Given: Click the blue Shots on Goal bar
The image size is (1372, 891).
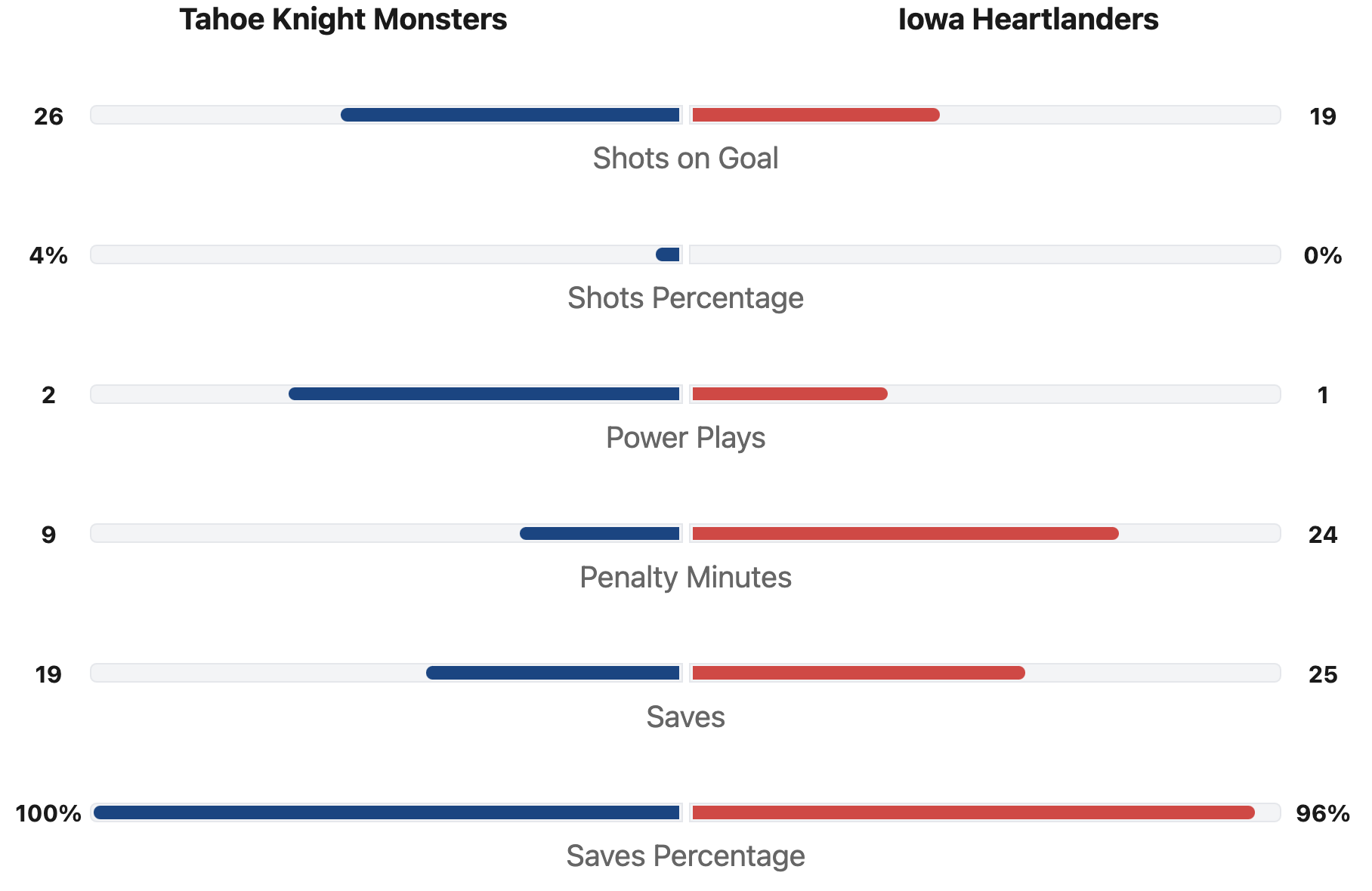Looking at the screenshot, I should pyautogui.click(x=511, y=115).
